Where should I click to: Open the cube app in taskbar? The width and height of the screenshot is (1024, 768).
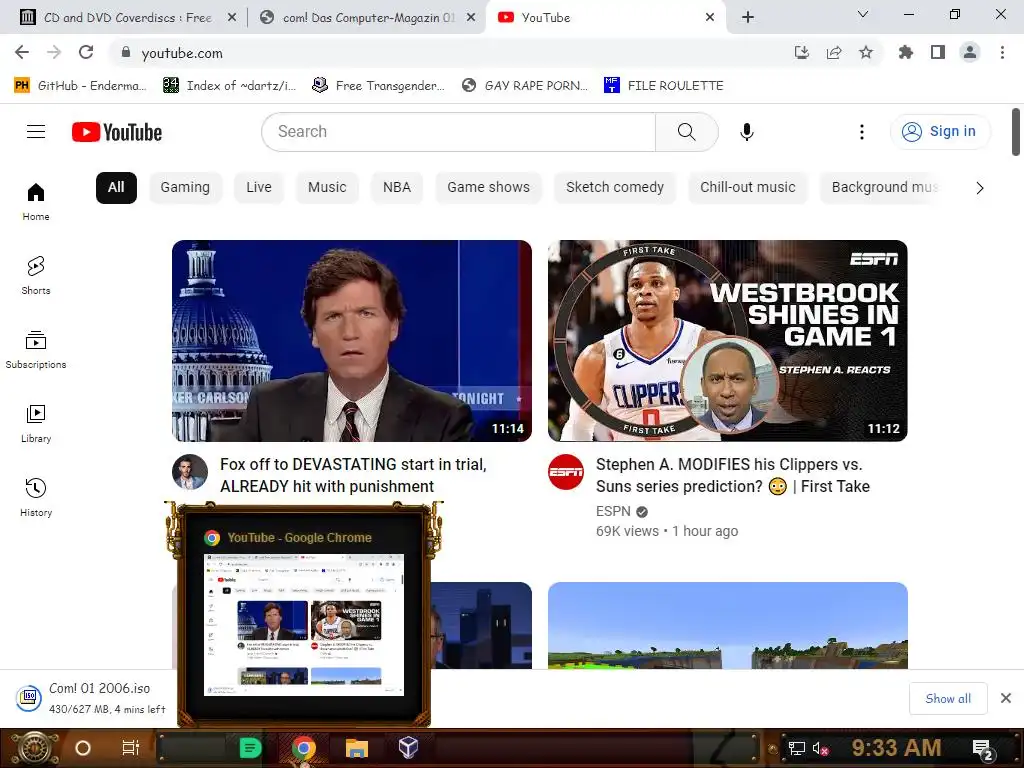(x=408, y=748)
